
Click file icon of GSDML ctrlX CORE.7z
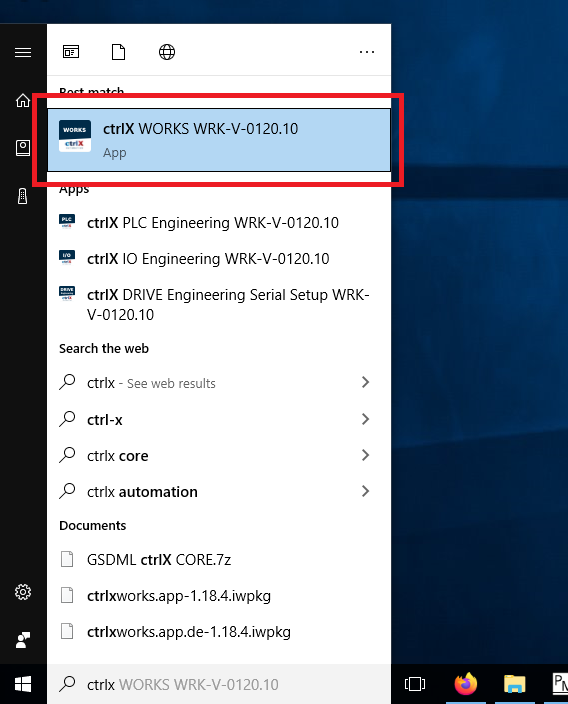click(67, 559)
